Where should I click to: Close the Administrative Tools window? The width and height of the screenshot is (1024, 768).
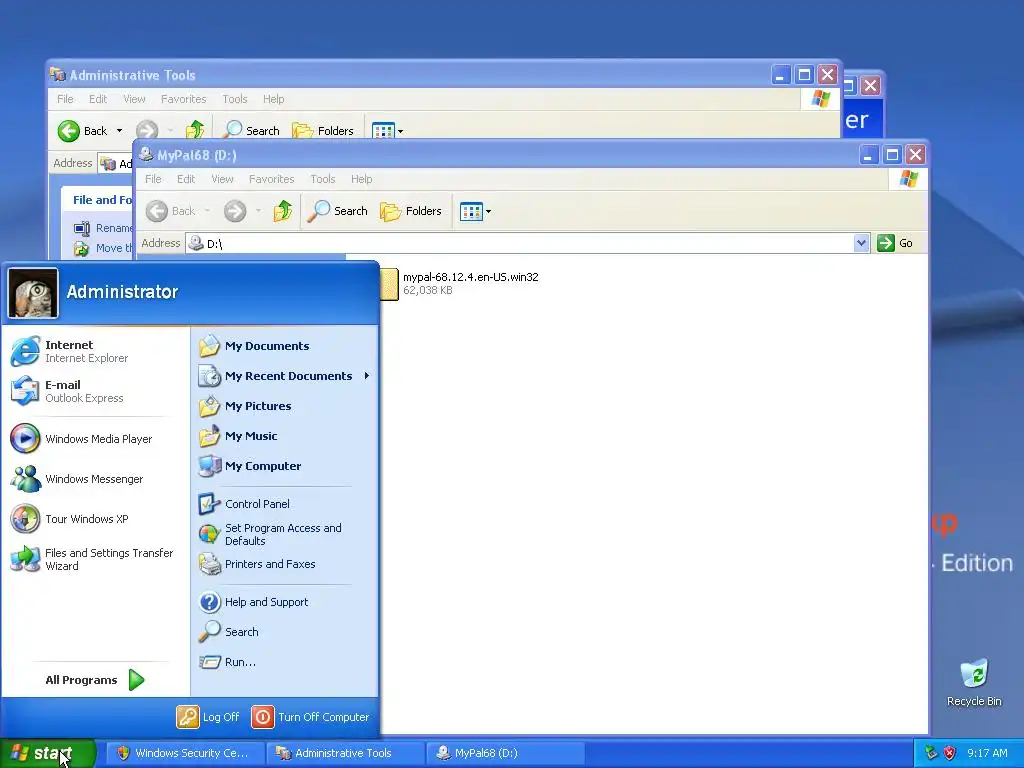tap(827, 75)
